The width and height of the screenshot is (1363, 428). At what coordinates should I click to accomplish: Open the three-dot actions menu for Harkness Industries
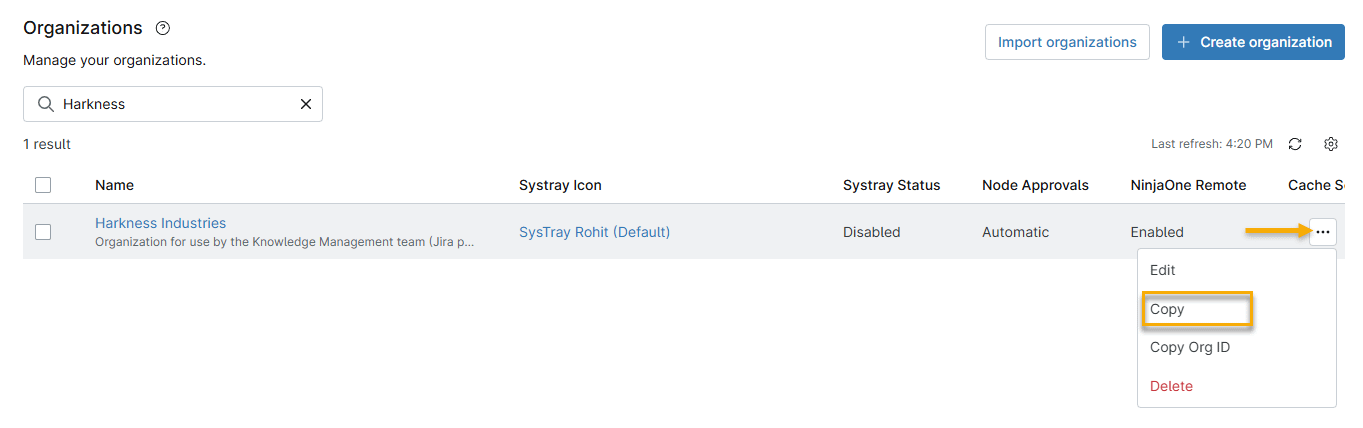1323,232
